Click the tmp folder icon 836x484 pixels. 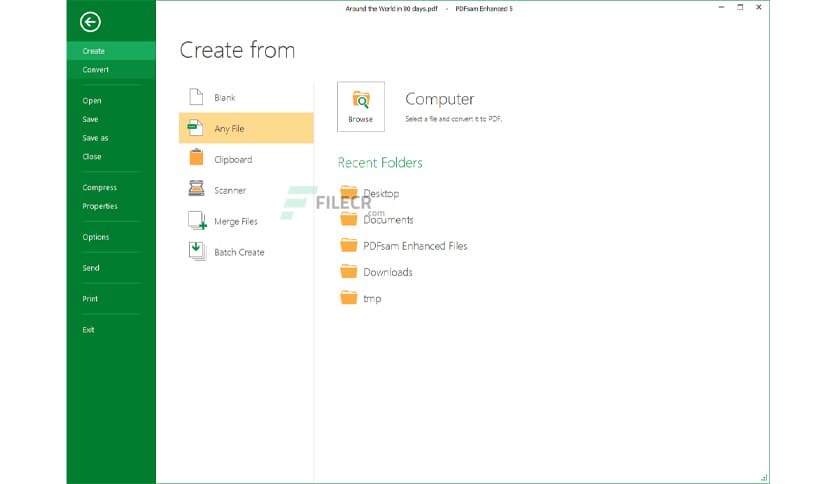tap(349, 297)
